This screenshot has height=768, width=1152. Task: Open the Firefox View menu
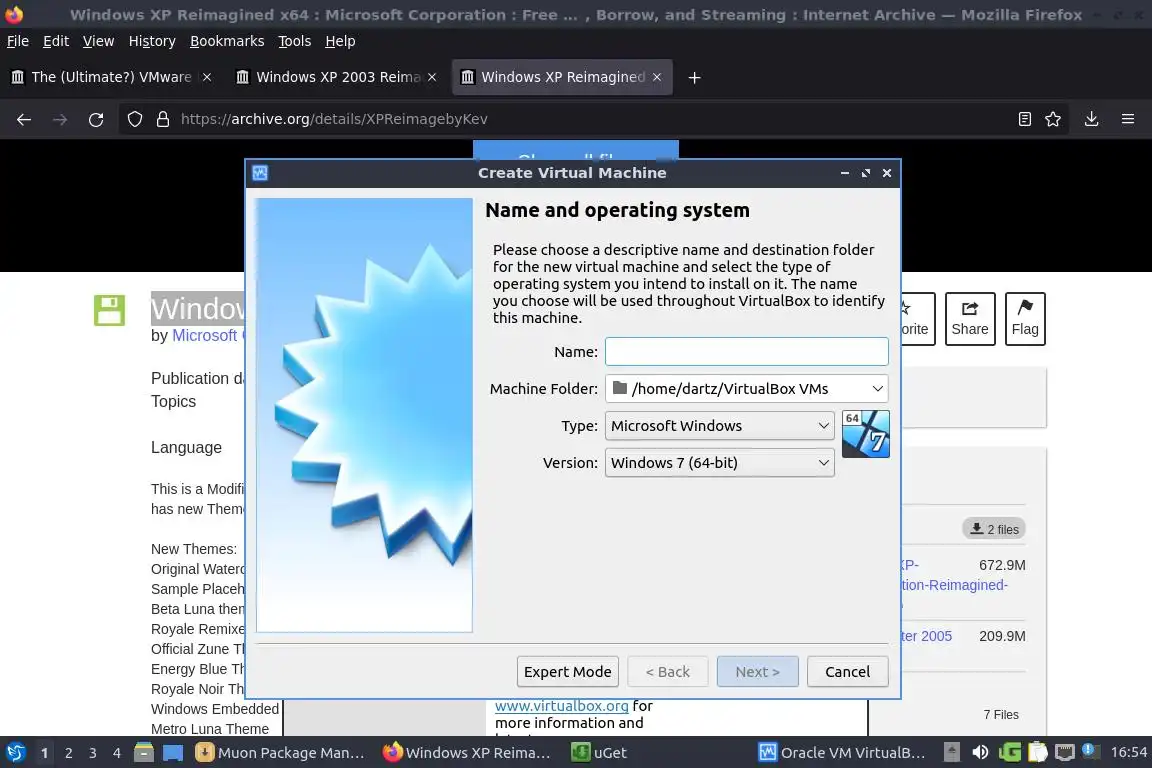pos(98,41)
